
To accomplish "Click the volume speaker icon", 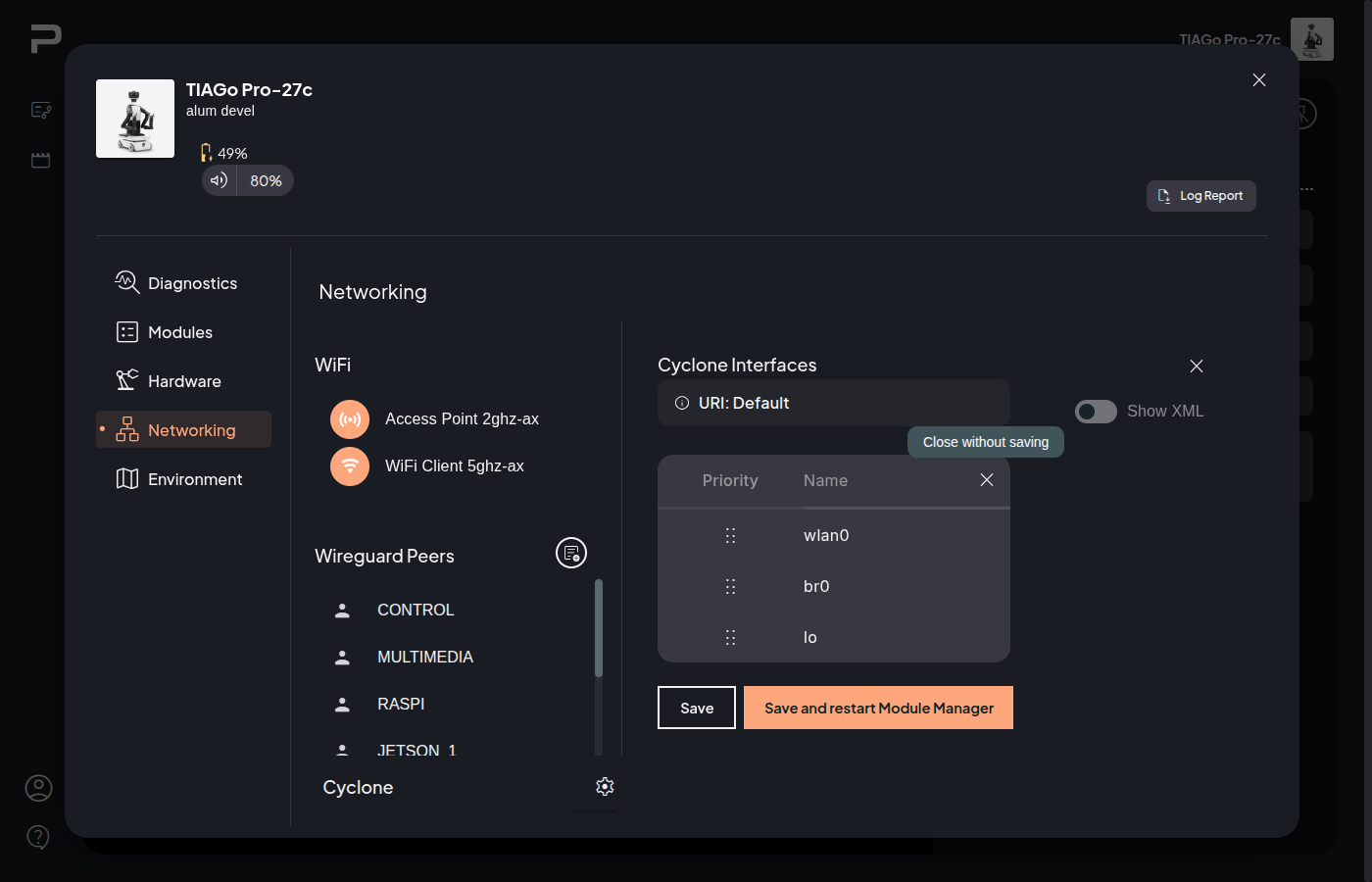I will click(x=219, y=180).
